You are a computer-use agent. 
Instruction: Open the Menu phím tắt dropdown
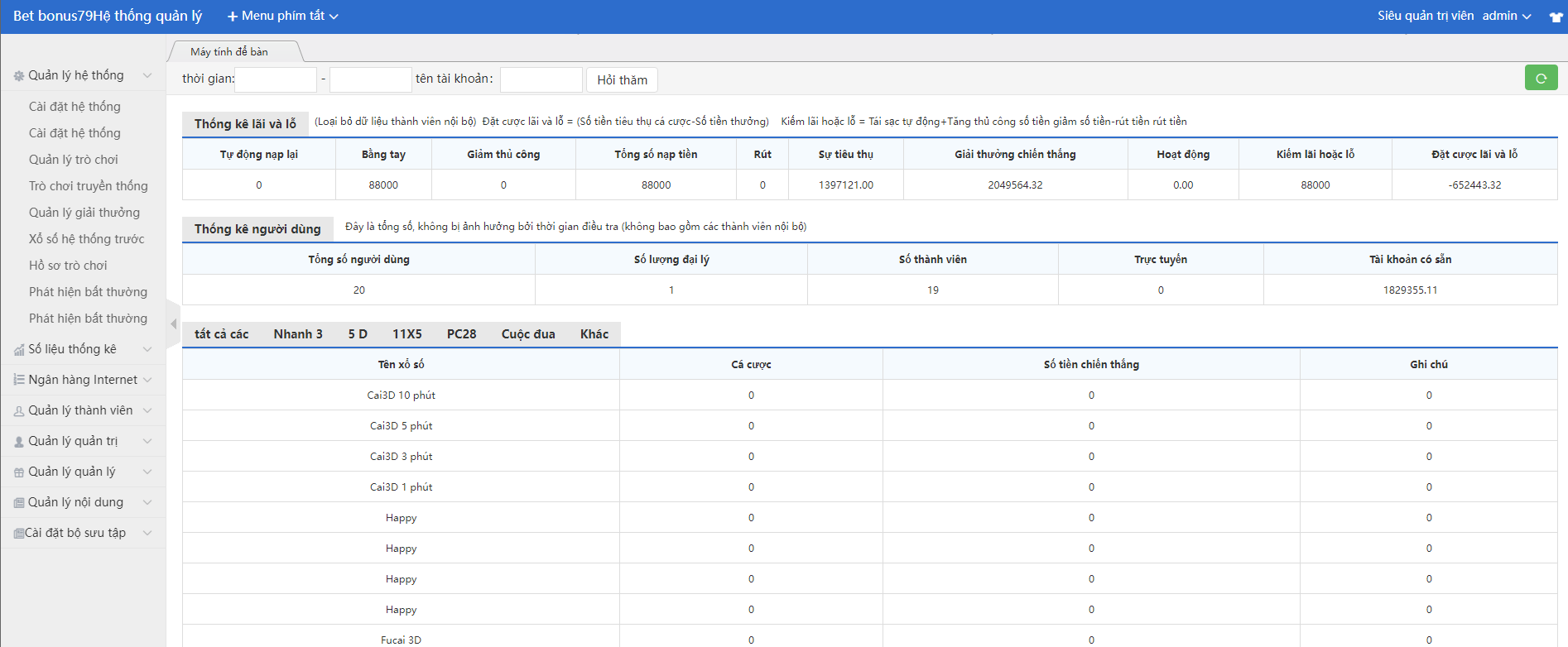click(x=282, y=16)
